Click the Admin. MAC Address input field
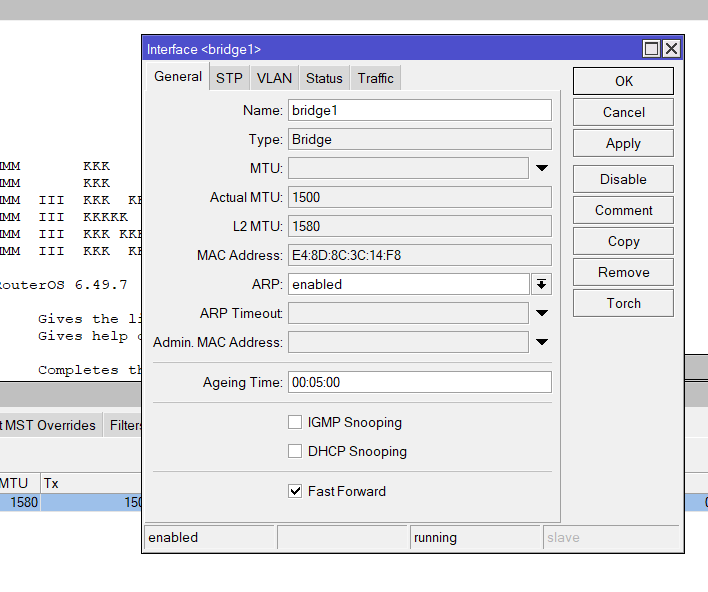The width and height of the screenshot is (708, 592). click(409, 342)
